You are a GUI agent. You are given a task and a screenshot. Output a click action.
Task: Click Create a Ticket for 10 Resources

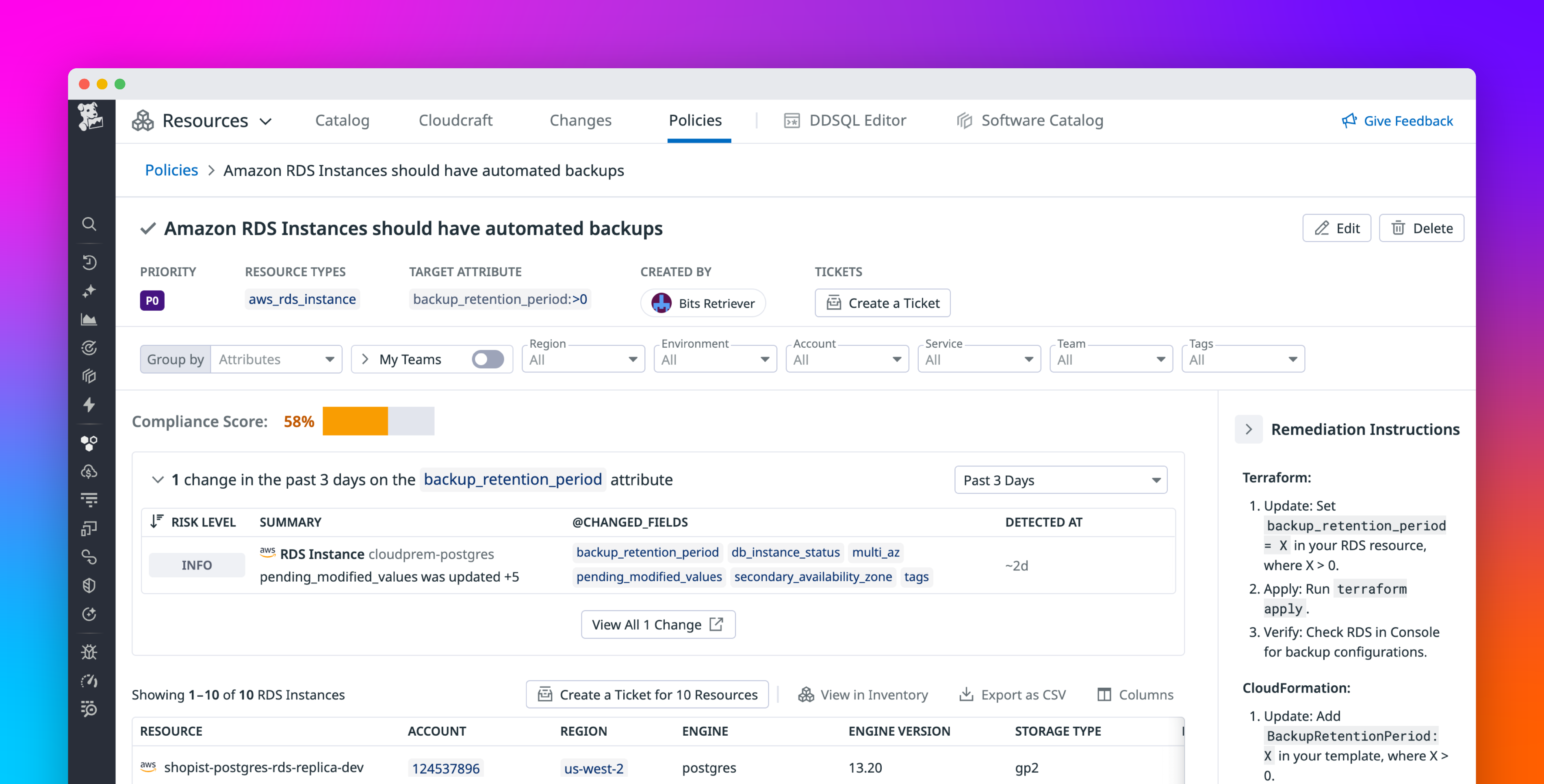tap(647, 694)
